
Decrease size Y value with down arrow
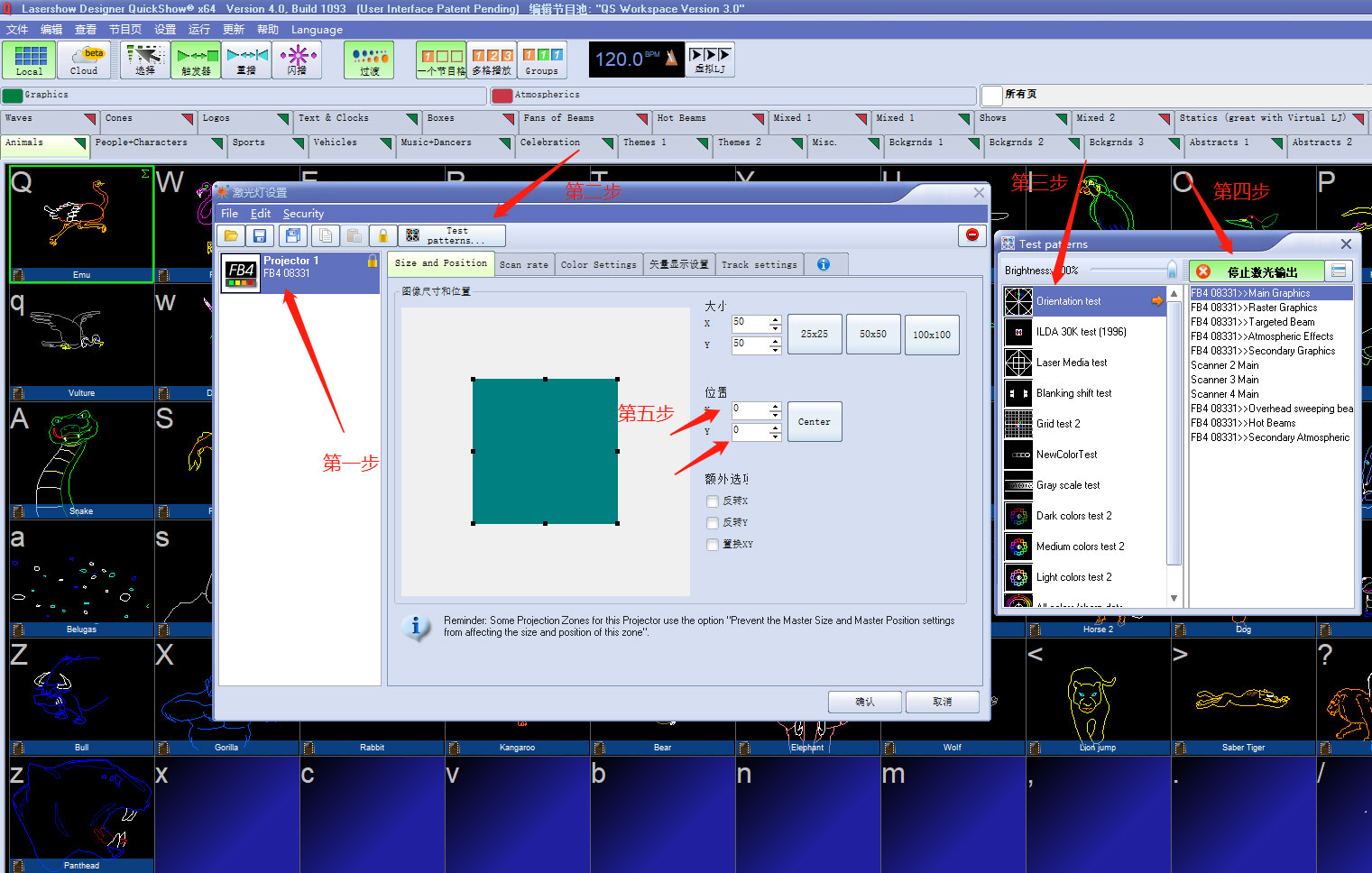click(775, 348)
